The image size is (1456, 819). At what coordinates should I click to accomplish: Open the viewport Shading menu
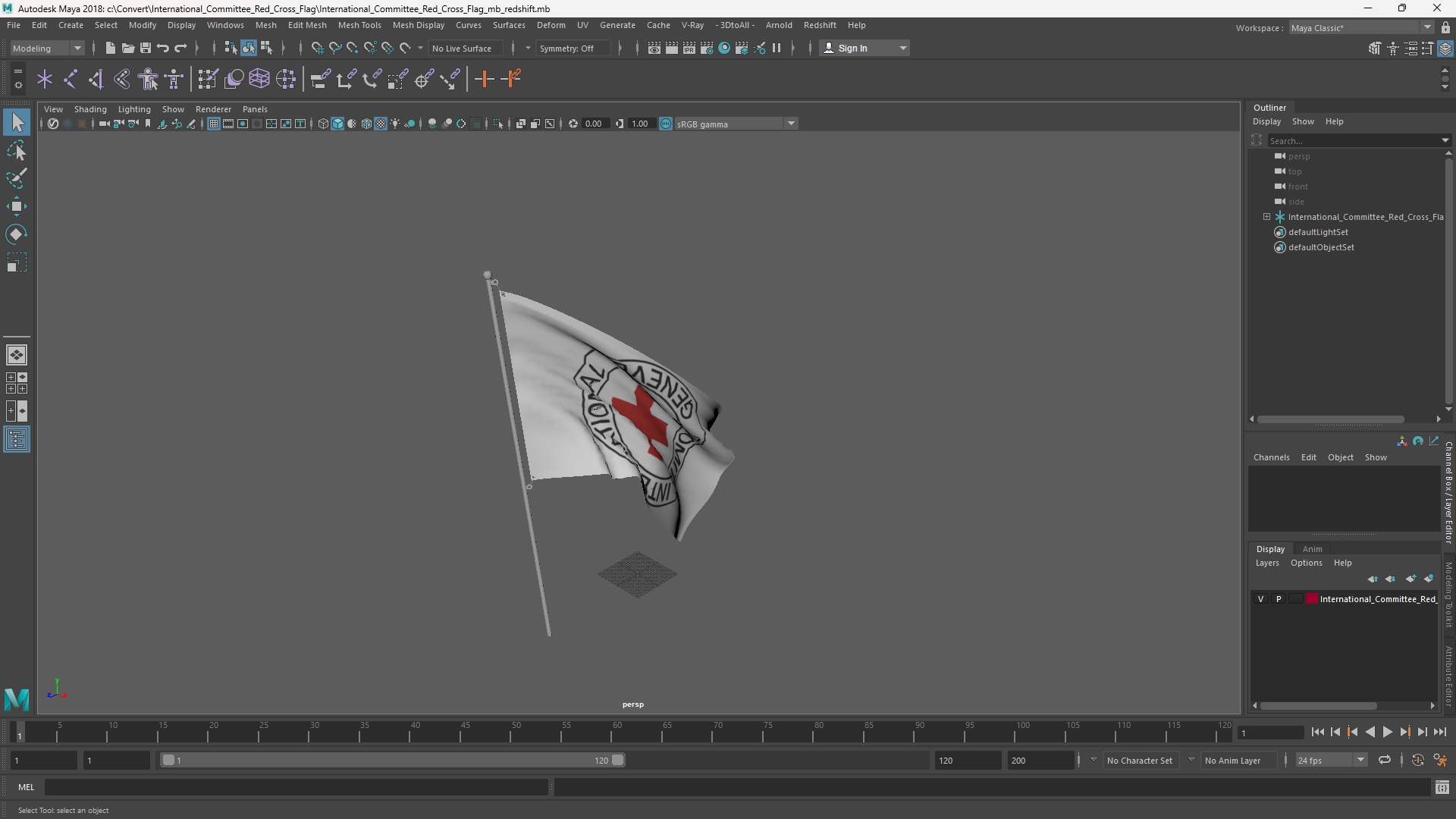tap(90, 109)
